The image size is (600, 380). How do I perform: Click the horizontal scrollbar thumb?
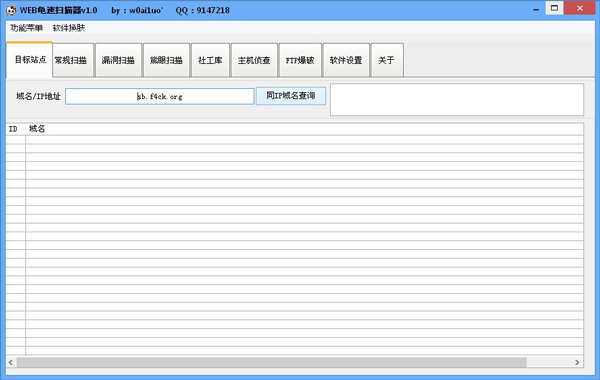(x=271, y=362)
